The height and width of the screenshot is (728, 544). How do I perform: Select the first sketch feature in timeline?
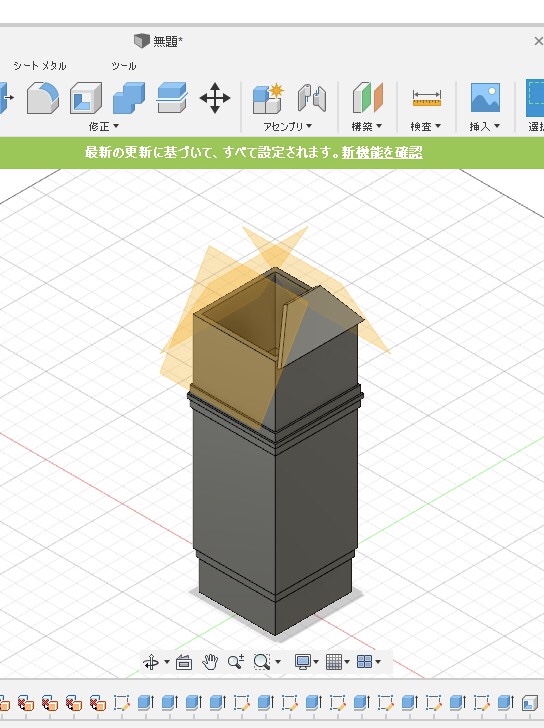click(x=122, y=703)
